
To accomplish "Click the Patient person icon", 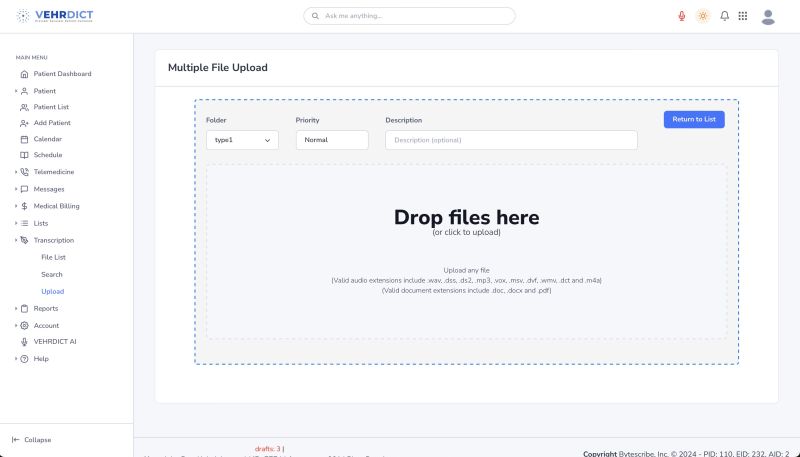I will coord(24,91).
